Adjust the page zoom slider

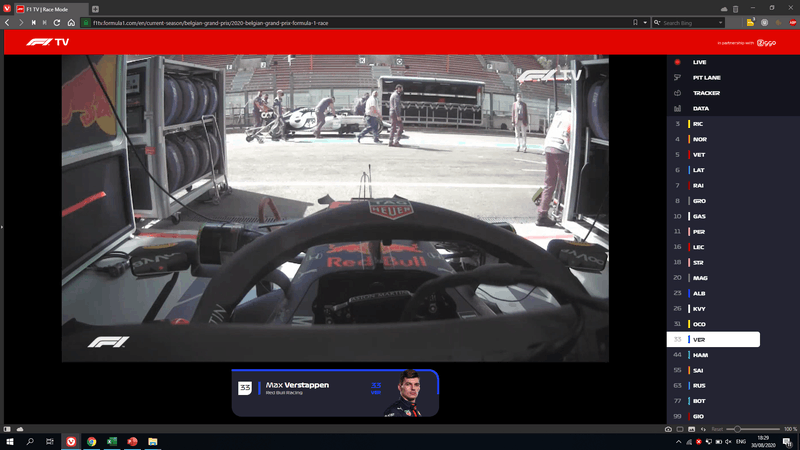pos(753,429)
